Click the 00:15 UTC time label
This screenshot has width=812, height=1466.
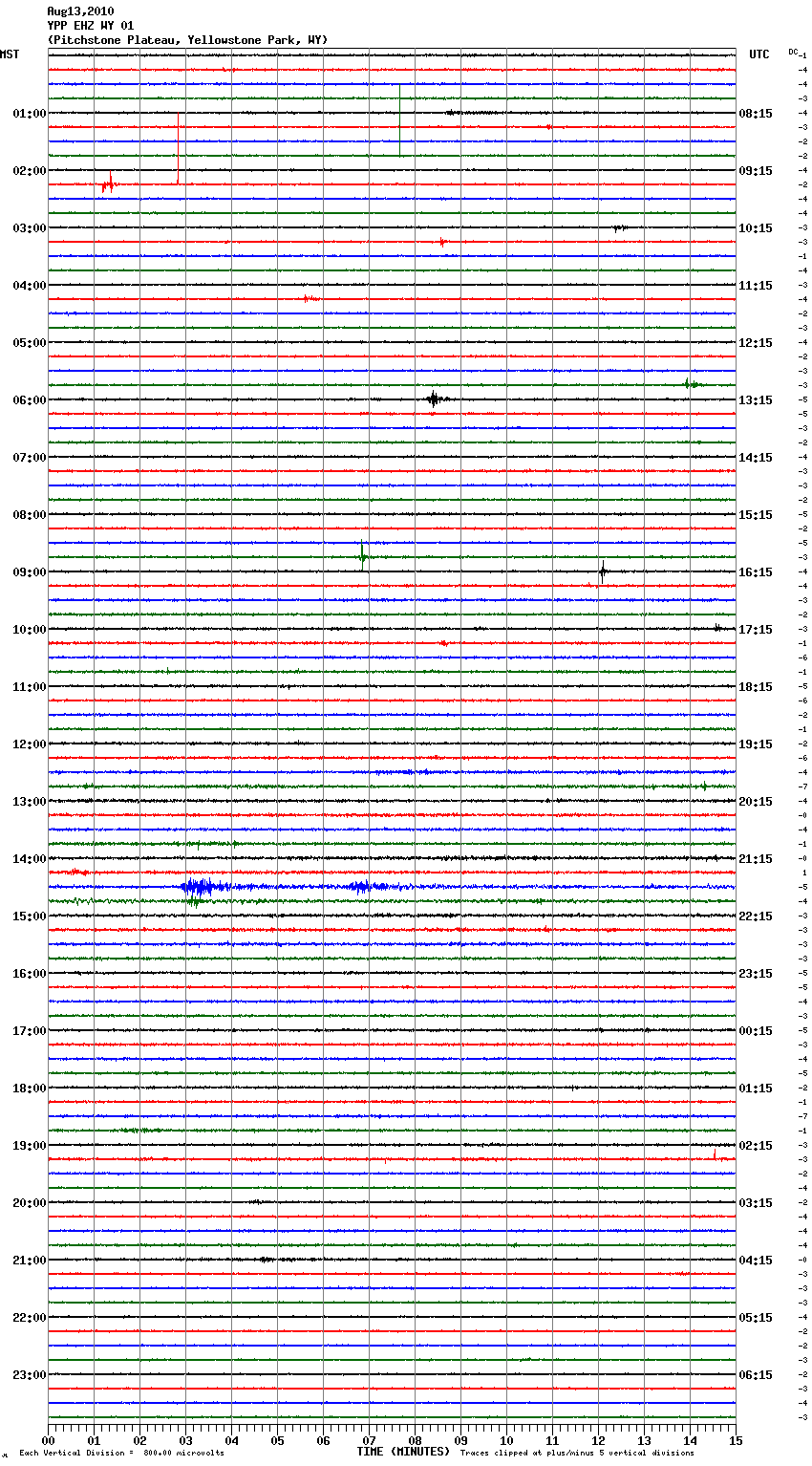pos(756,1031)
